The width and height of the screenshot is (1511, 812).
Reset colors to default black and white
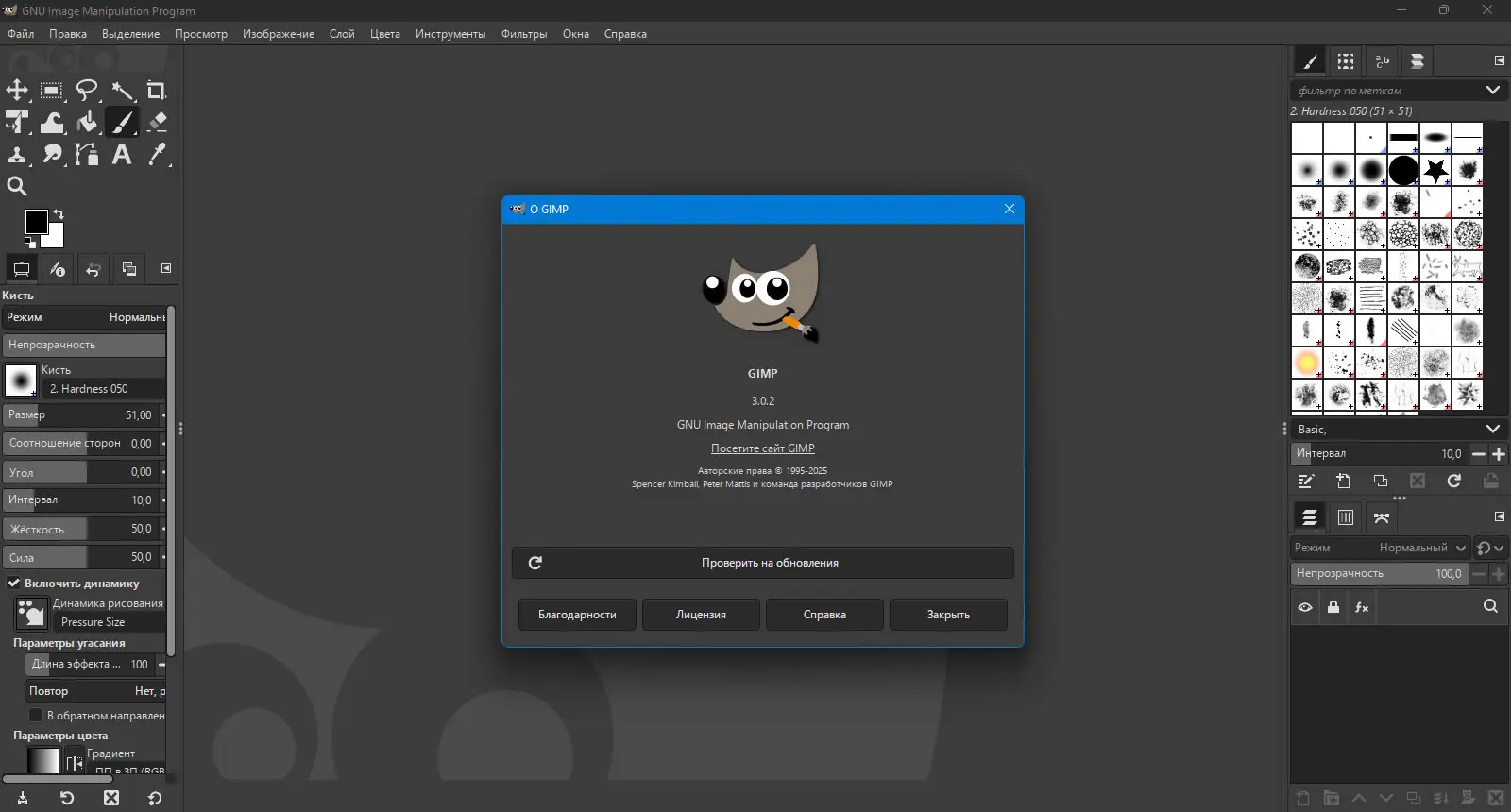pos(30,243)
